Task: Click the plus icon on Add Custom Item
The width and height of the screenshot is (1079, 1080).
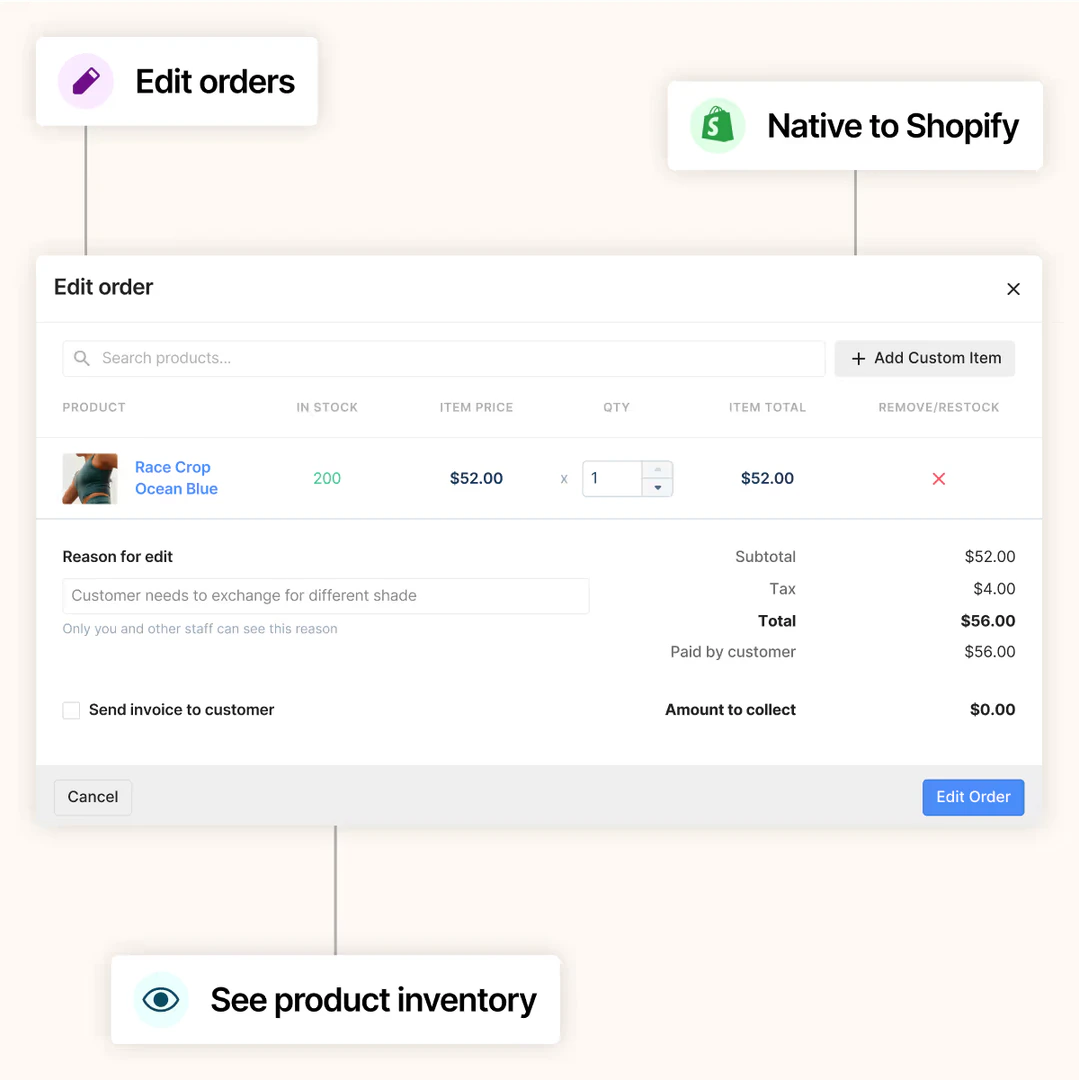Action: [858, 359]
